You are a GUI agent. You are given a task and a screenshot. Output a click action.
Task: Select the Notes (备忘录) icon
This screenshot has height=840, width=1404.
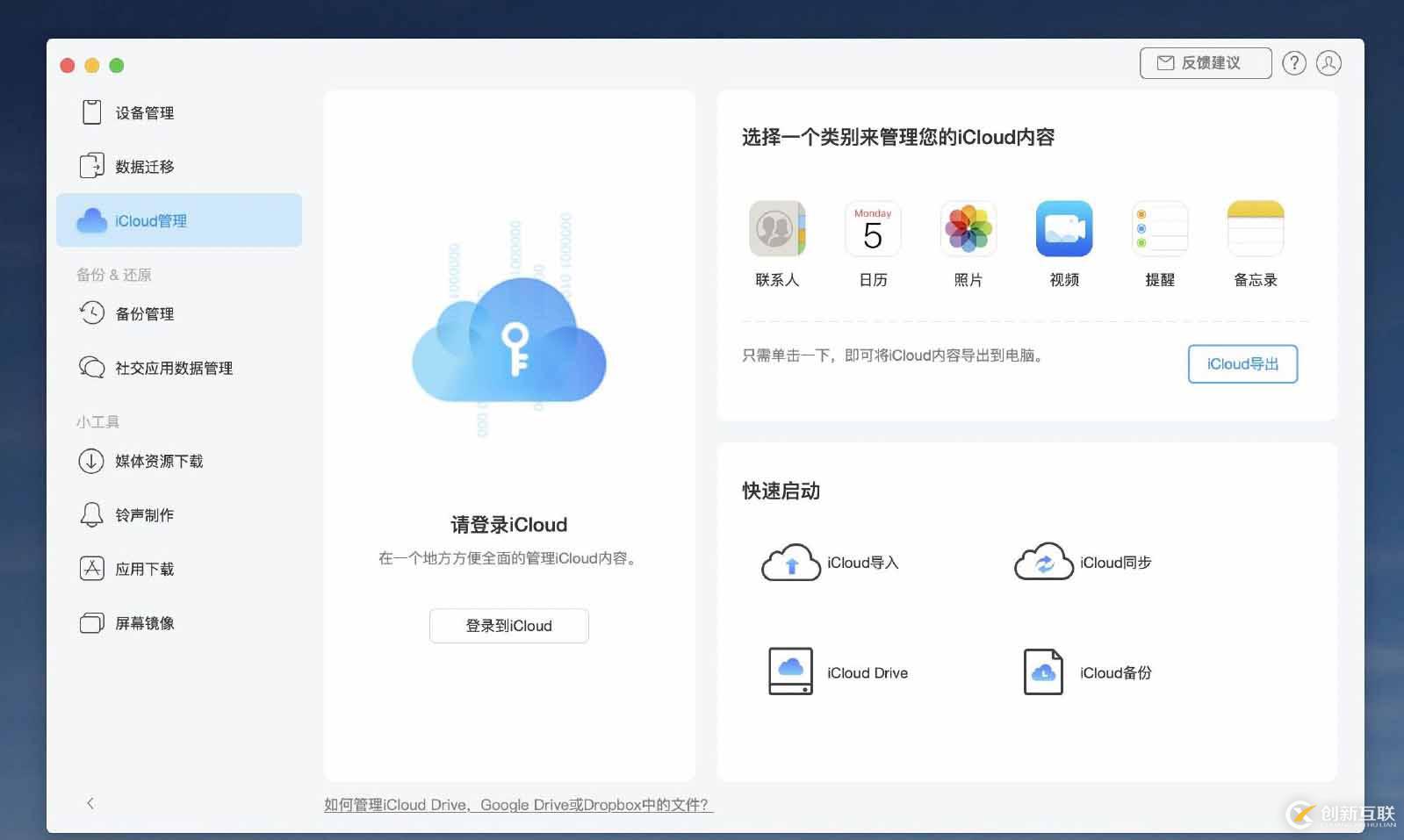click(x=1255, y=229)
